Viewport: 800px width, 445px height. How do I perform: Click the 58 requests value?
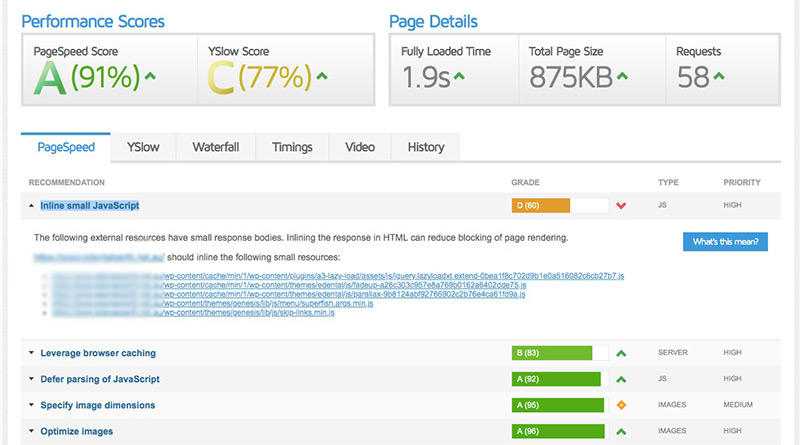point(693,78)
